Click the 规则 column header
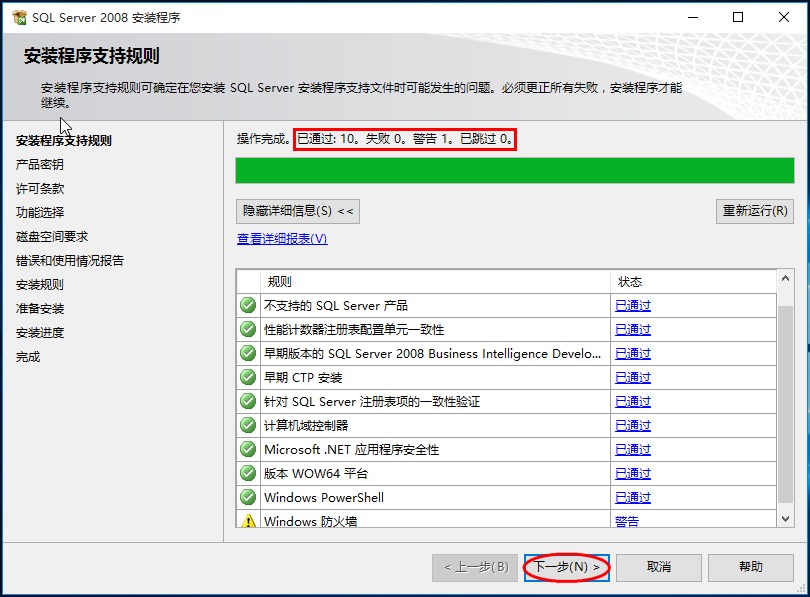 [x=435, y=281]
